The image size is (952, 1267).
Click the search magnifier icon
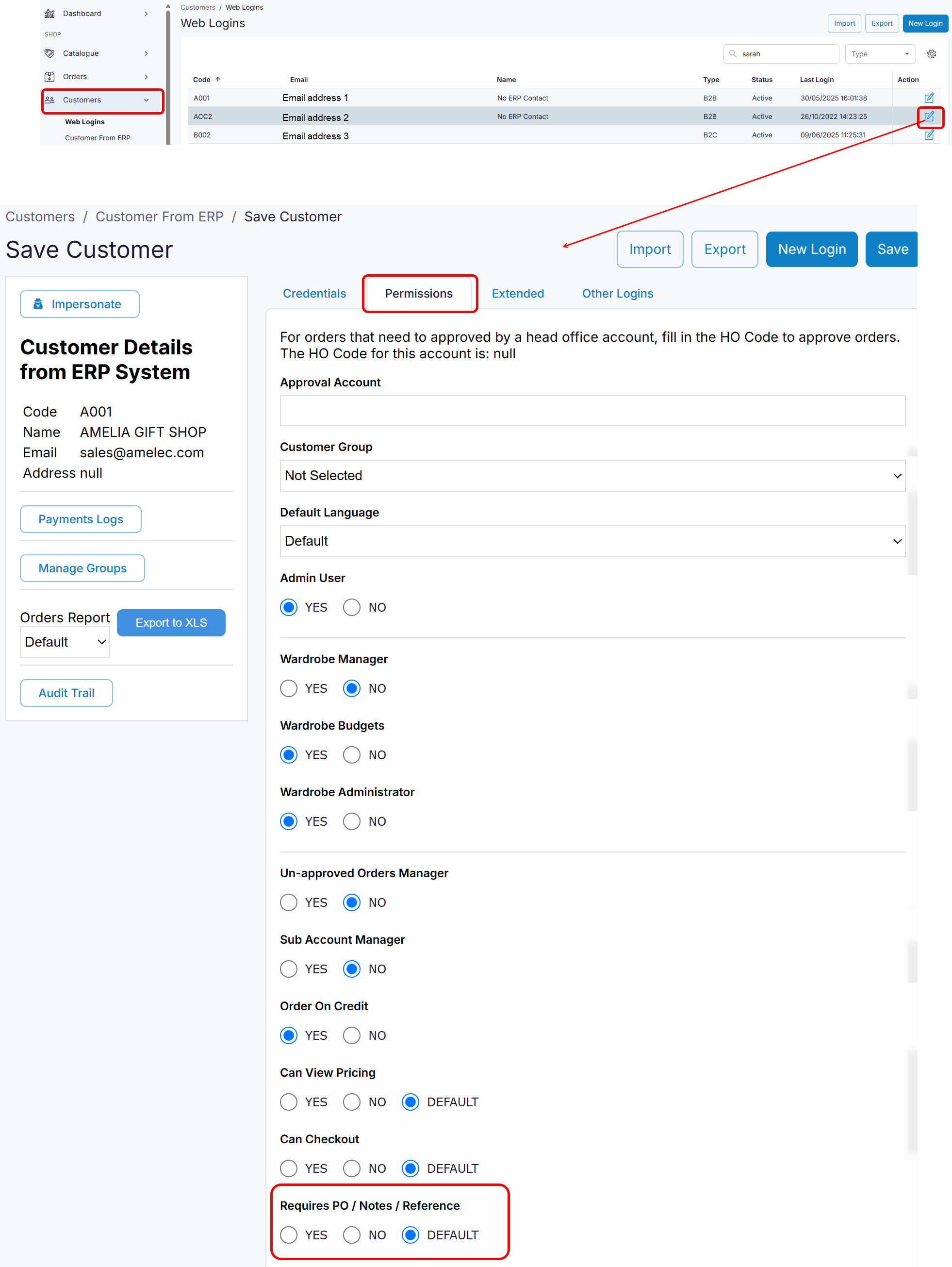pyautogui.click(x=733, y=54)
